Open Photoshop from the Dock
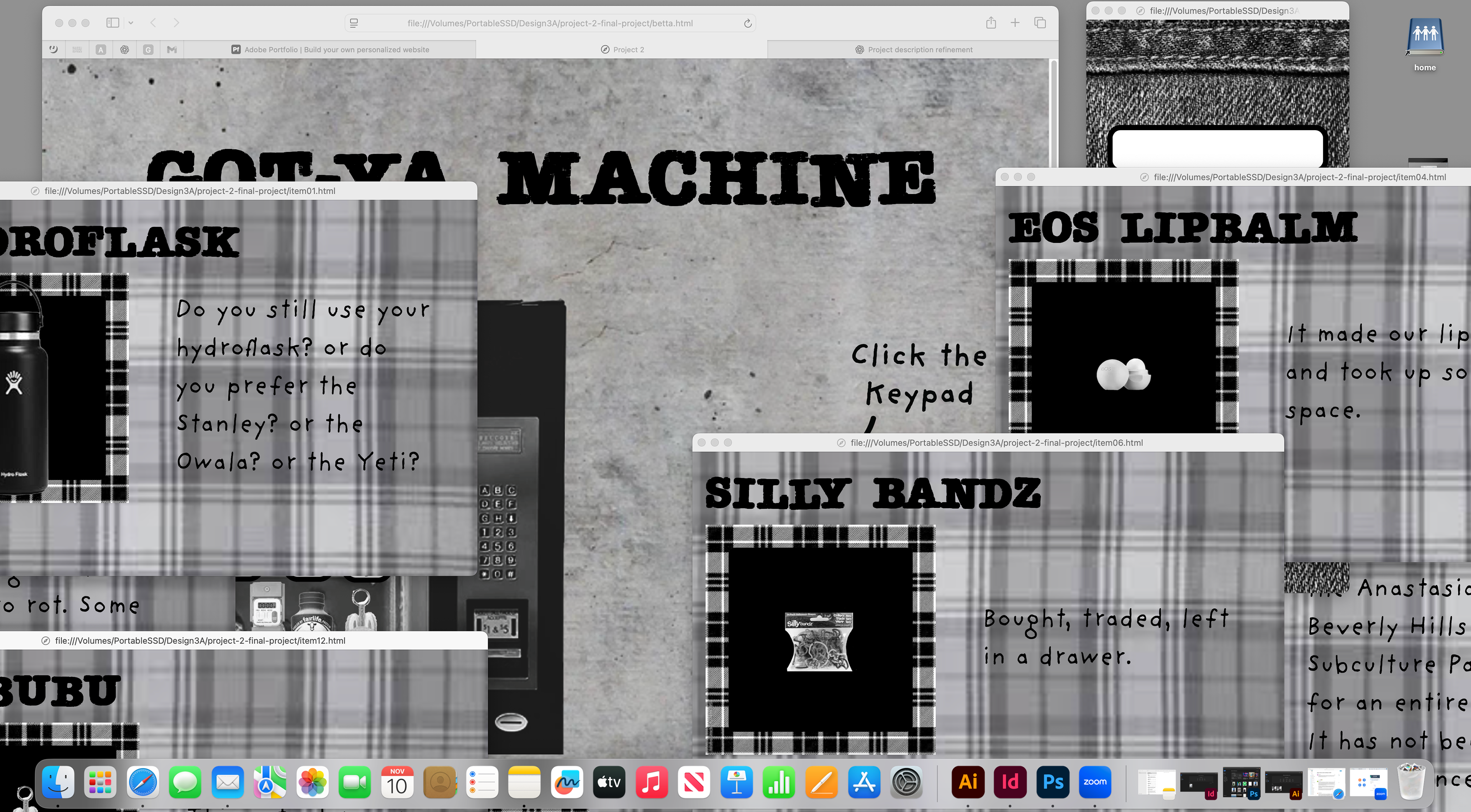This screenshot has height=812, width=1471. 1052,782
